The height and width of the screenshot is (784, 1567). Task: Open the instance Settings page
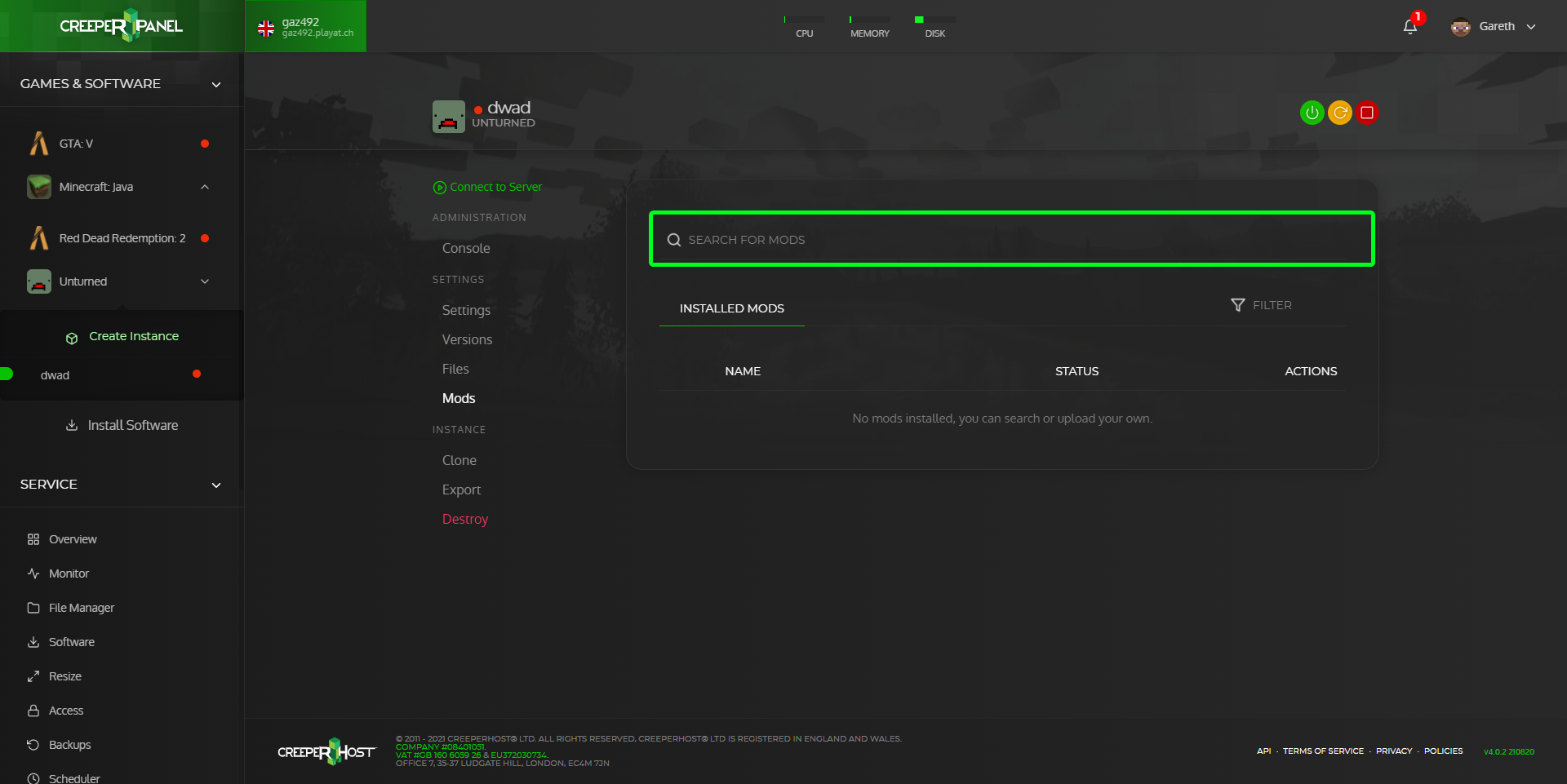tap(466, 310)
